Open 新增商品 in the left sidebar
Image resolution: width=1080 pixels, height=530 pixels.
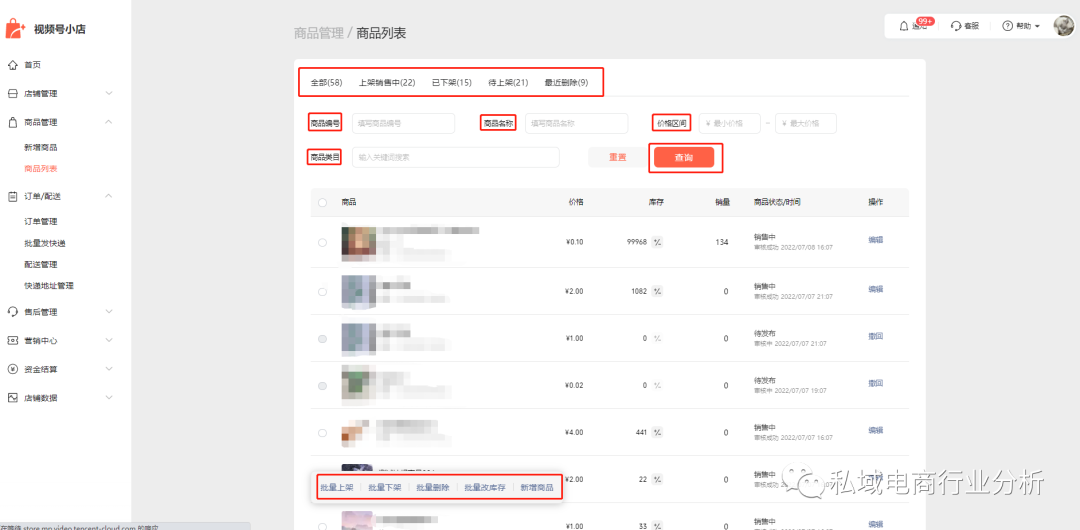pyautogui.click(x=41, y=147)
